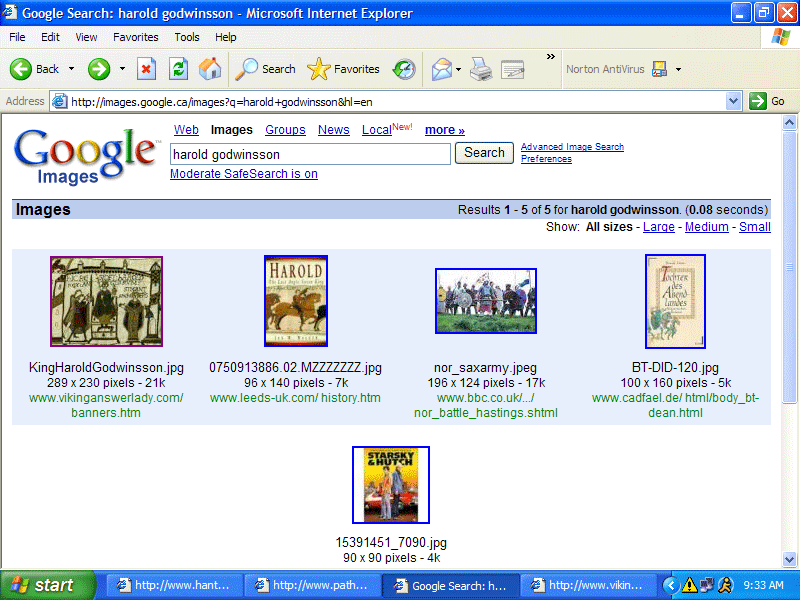Click the Google Search button
The image size is (800, 600).
click(484, 153)
